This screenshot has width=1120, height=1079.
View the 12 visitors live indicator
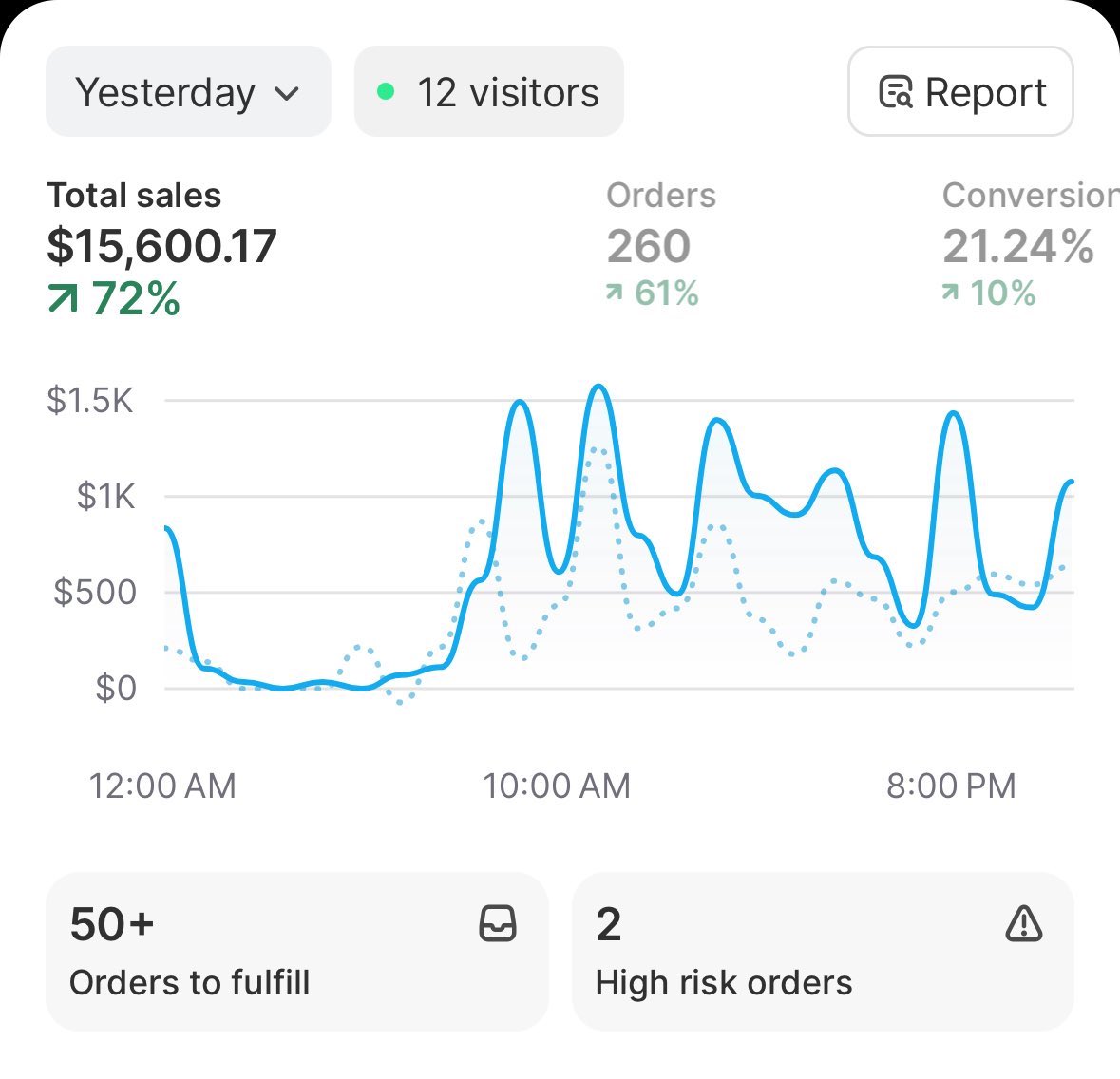pos(488,92)
